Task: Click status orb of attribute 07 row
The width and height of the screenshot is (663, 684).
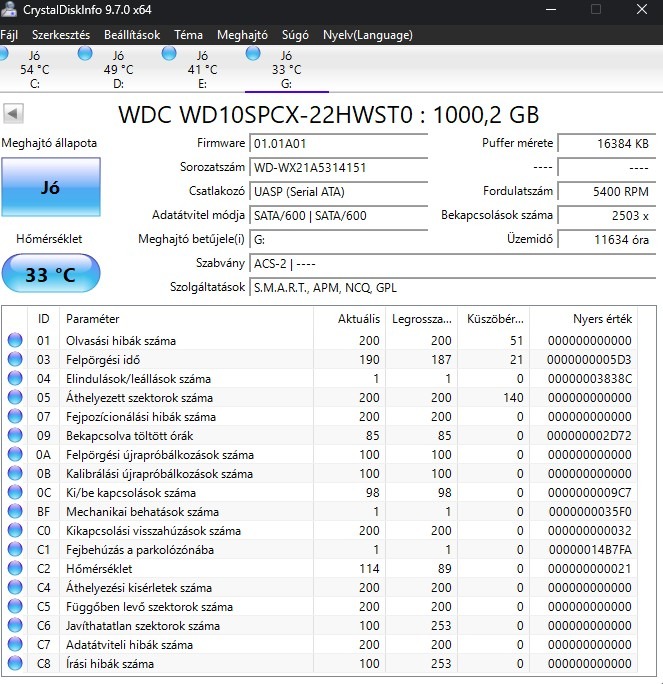Action: tap(15, 416)
